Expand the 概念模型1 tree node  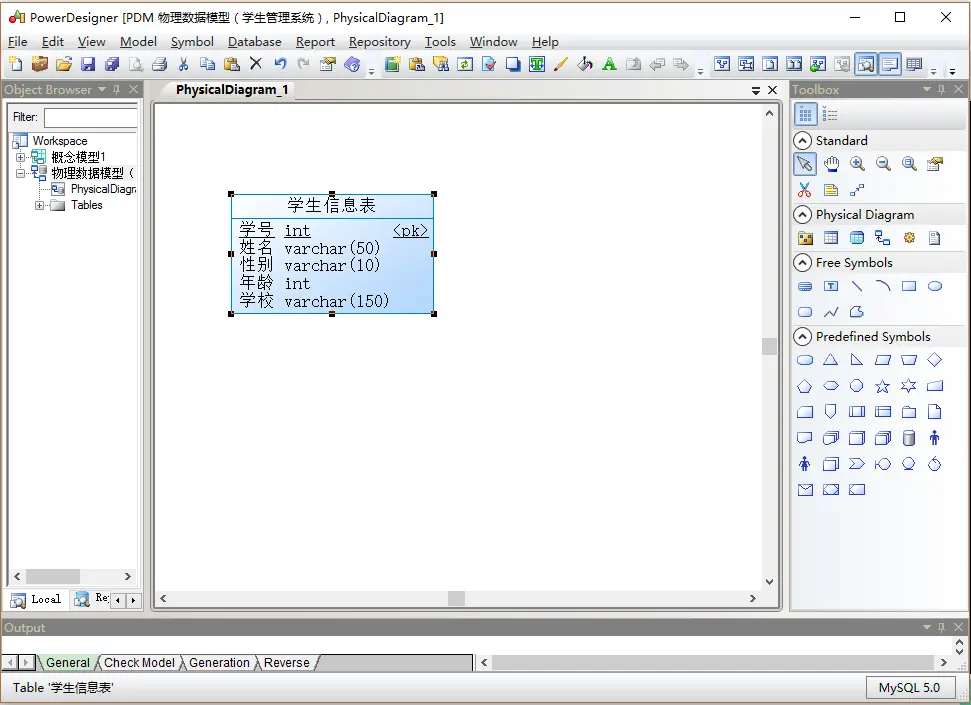pyautogui.click(x=20, y=156)
